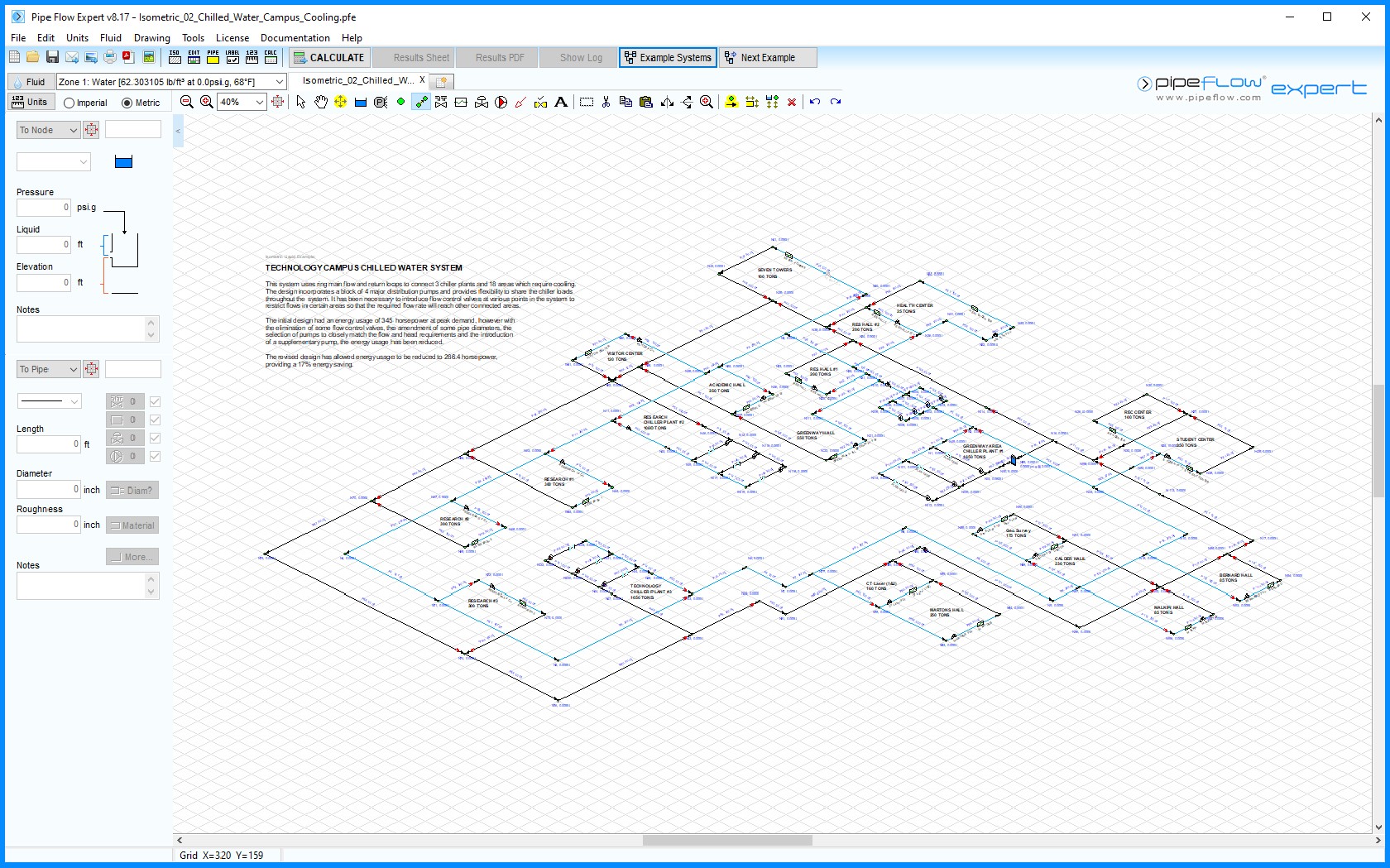Click the Next Example button
Image resolution: width=1390 pixels, height=868 pixels.
click(768, 57)
